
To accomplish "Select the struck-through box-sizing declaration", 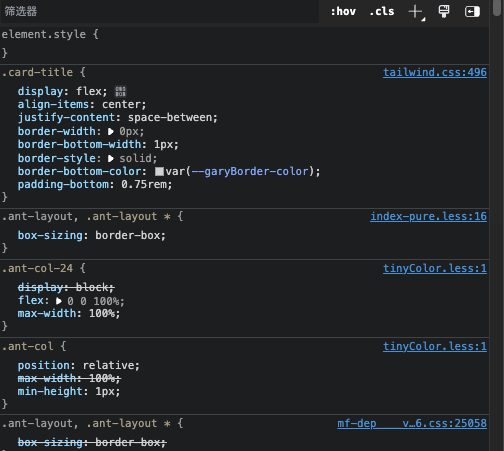I will pos(92,442).
